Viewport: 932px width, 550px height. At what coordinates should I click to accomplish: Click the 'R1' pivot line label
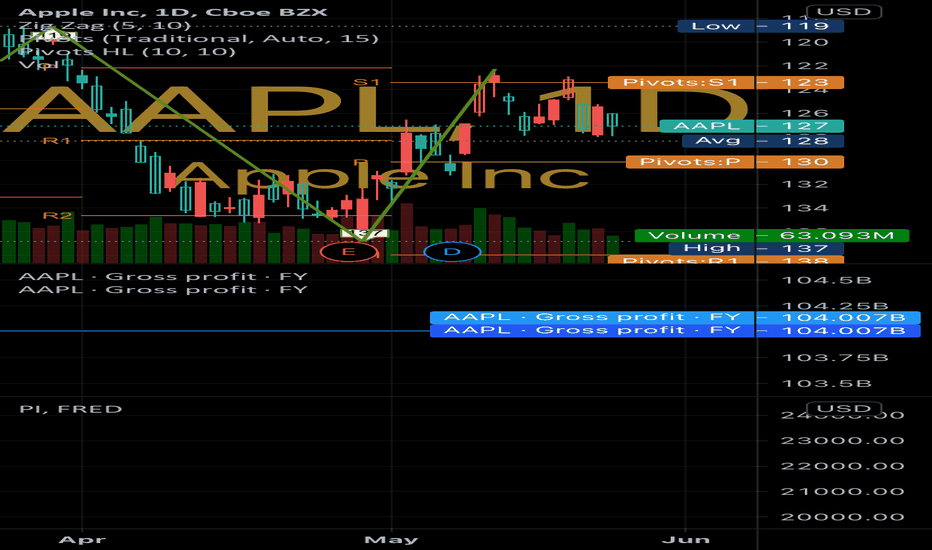tap(56, 141)
